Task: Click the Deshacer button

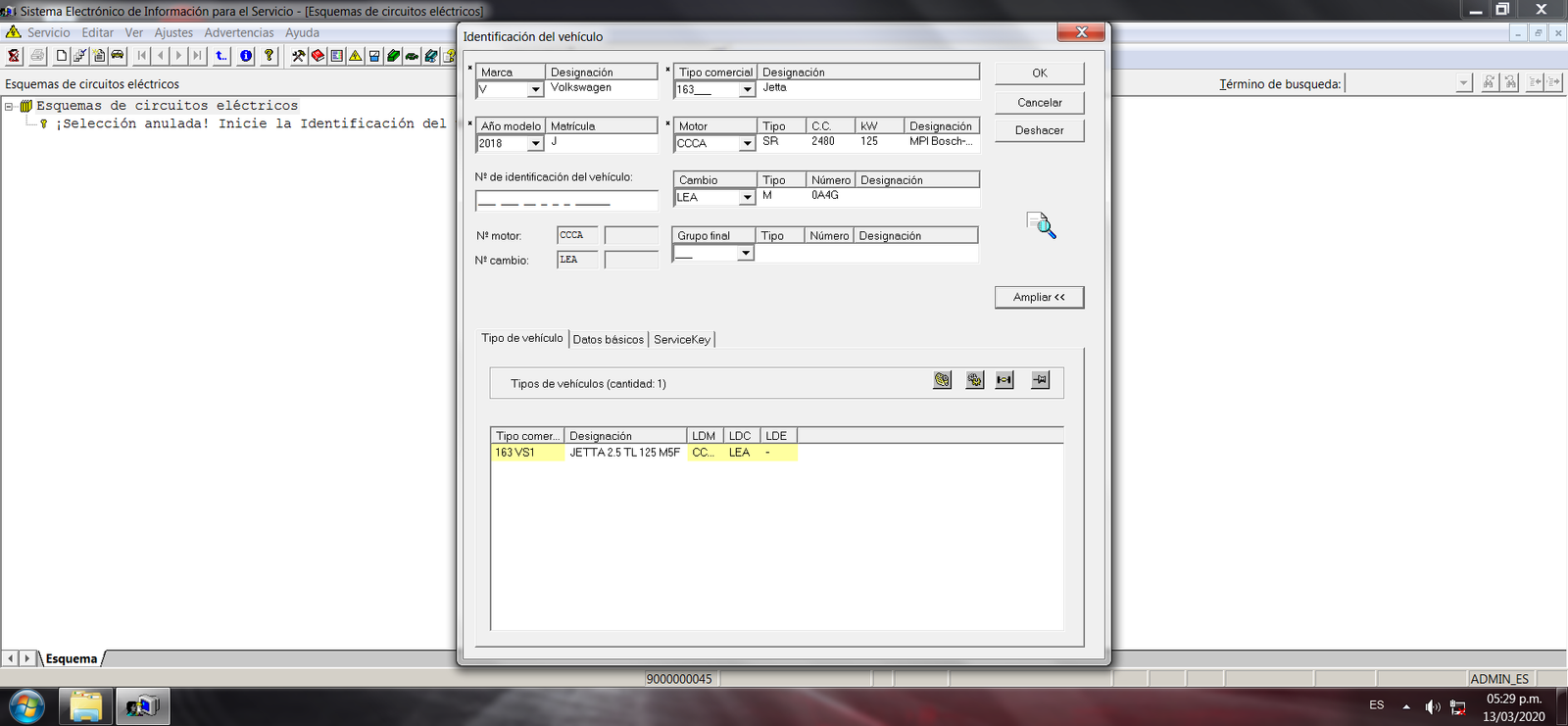Action: tap(1040, 130)
